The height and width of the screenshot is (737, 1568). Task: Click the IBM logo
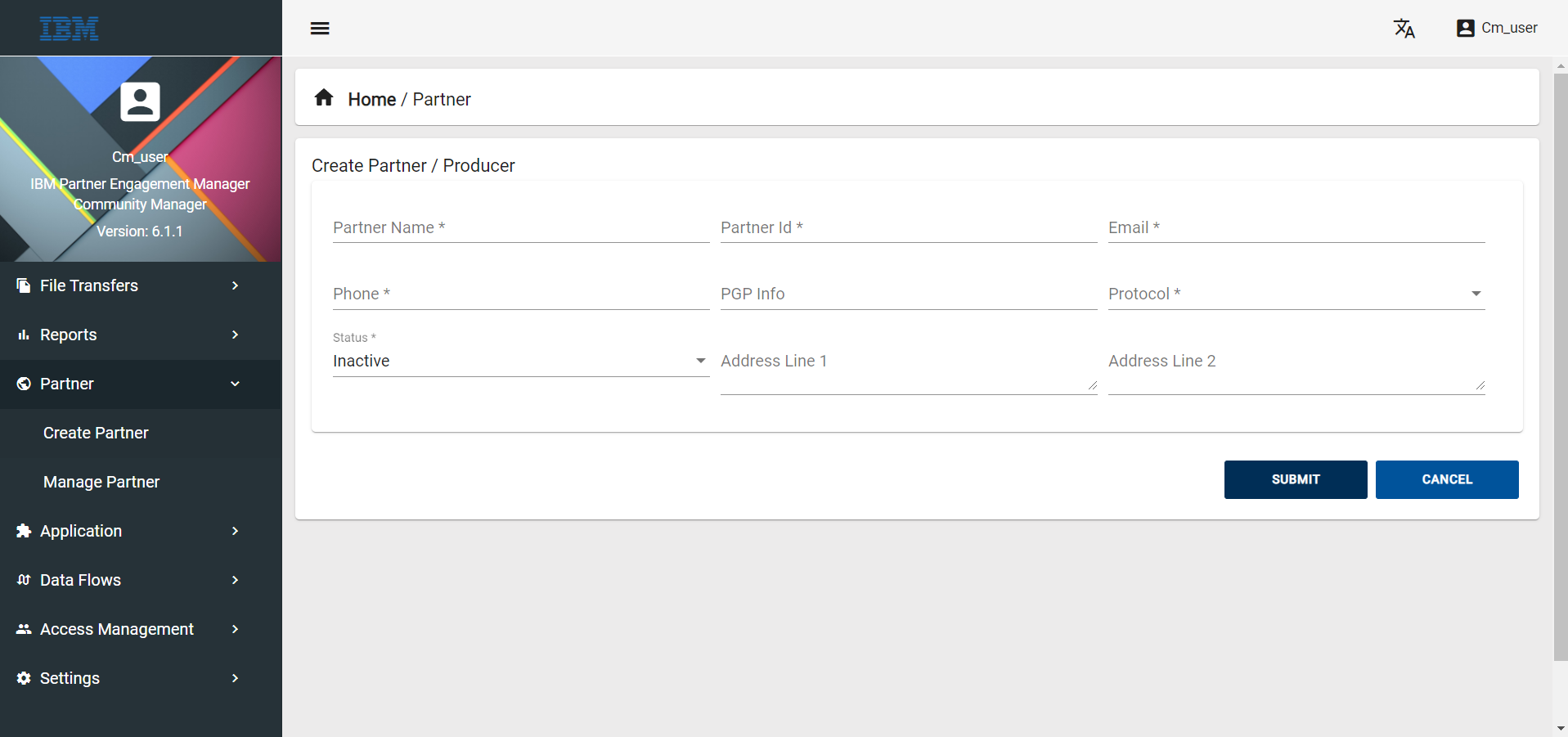70,29
